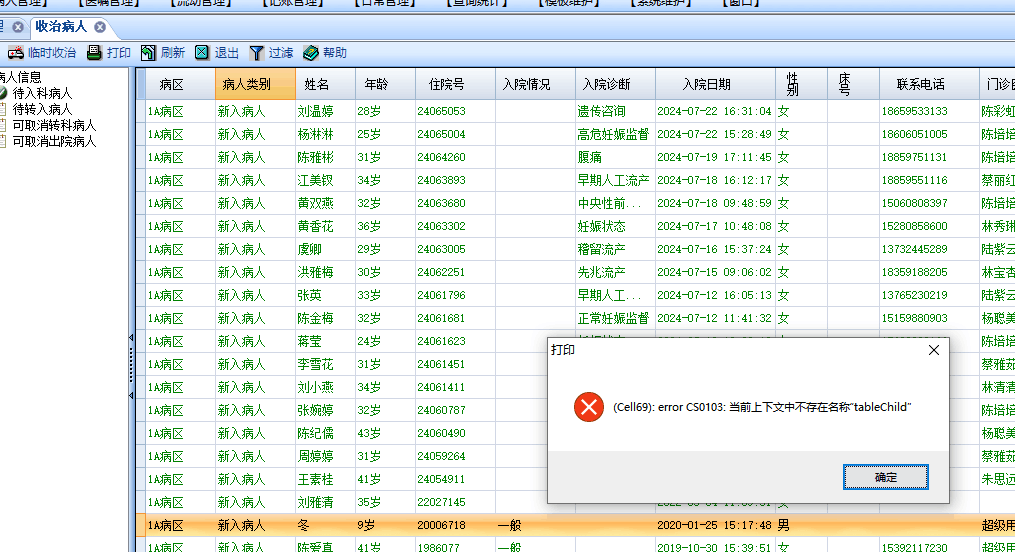1015x552 pixels.
Task: Click the red error icon in dialog
Action: click(x=588, y=407)
